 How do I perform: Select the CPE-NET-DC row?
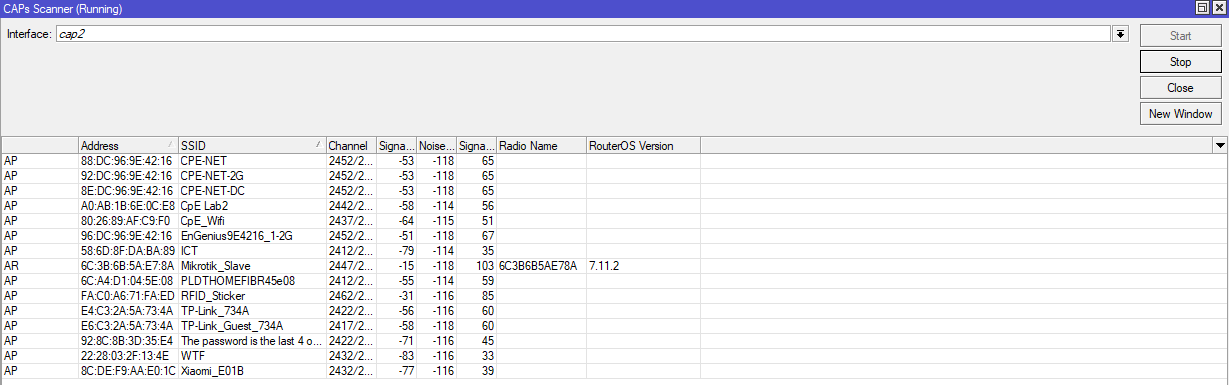[x=614, y=190]
